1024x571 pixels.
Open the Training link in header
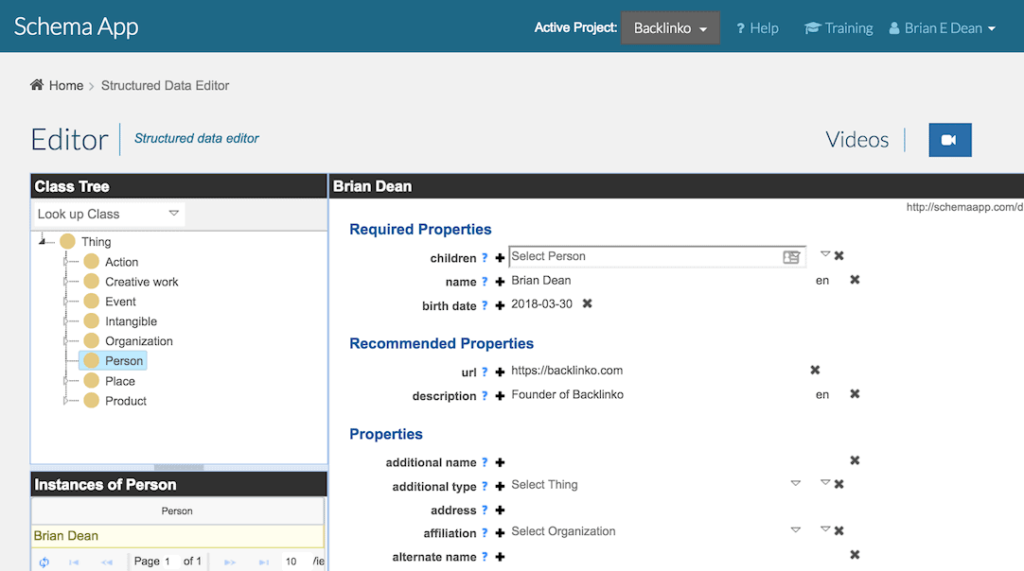pos(839,28)
